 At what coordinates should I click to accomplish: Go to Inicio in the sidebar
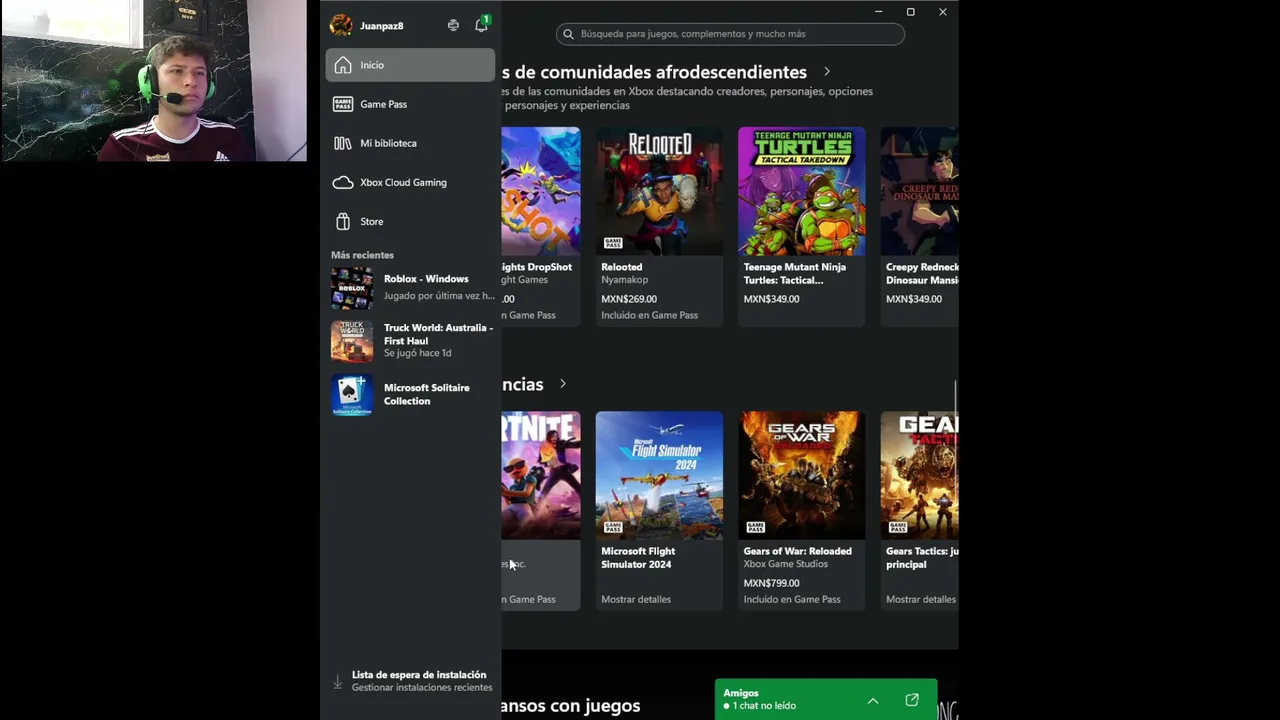[410, 65]
